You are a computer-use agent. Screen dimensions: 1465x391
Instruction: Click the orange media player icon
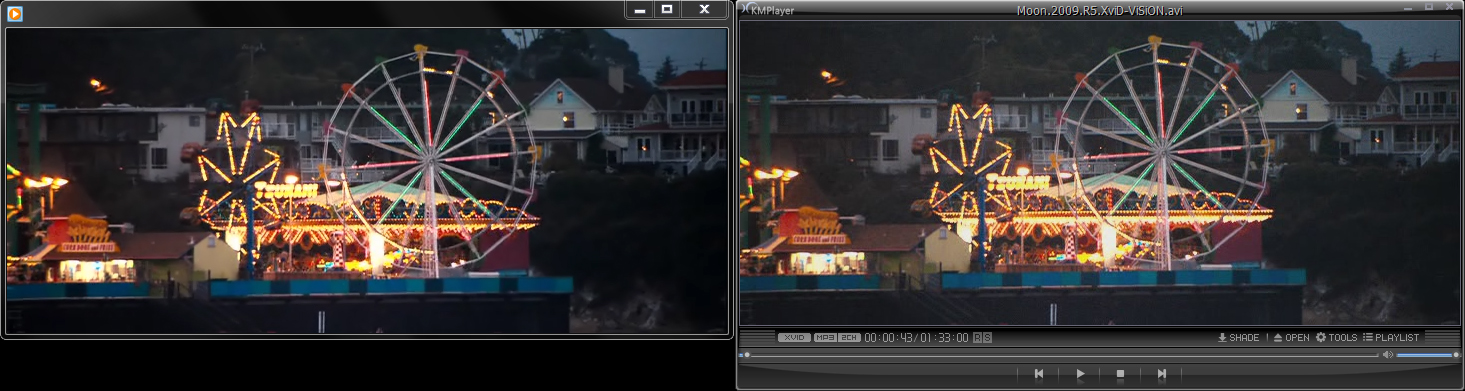tap(15, 13)
